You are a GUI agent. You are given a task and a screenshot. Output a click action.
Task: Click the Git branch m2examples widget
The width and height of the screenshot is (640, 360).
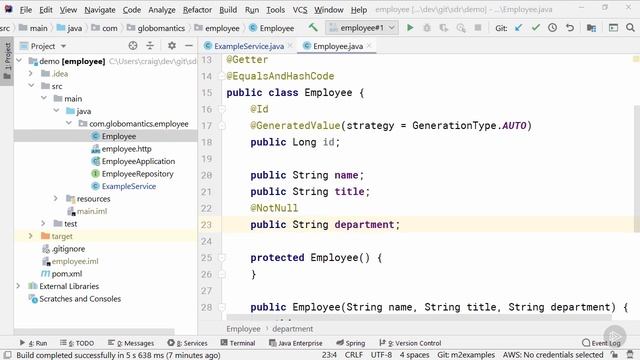pos(466,355)
